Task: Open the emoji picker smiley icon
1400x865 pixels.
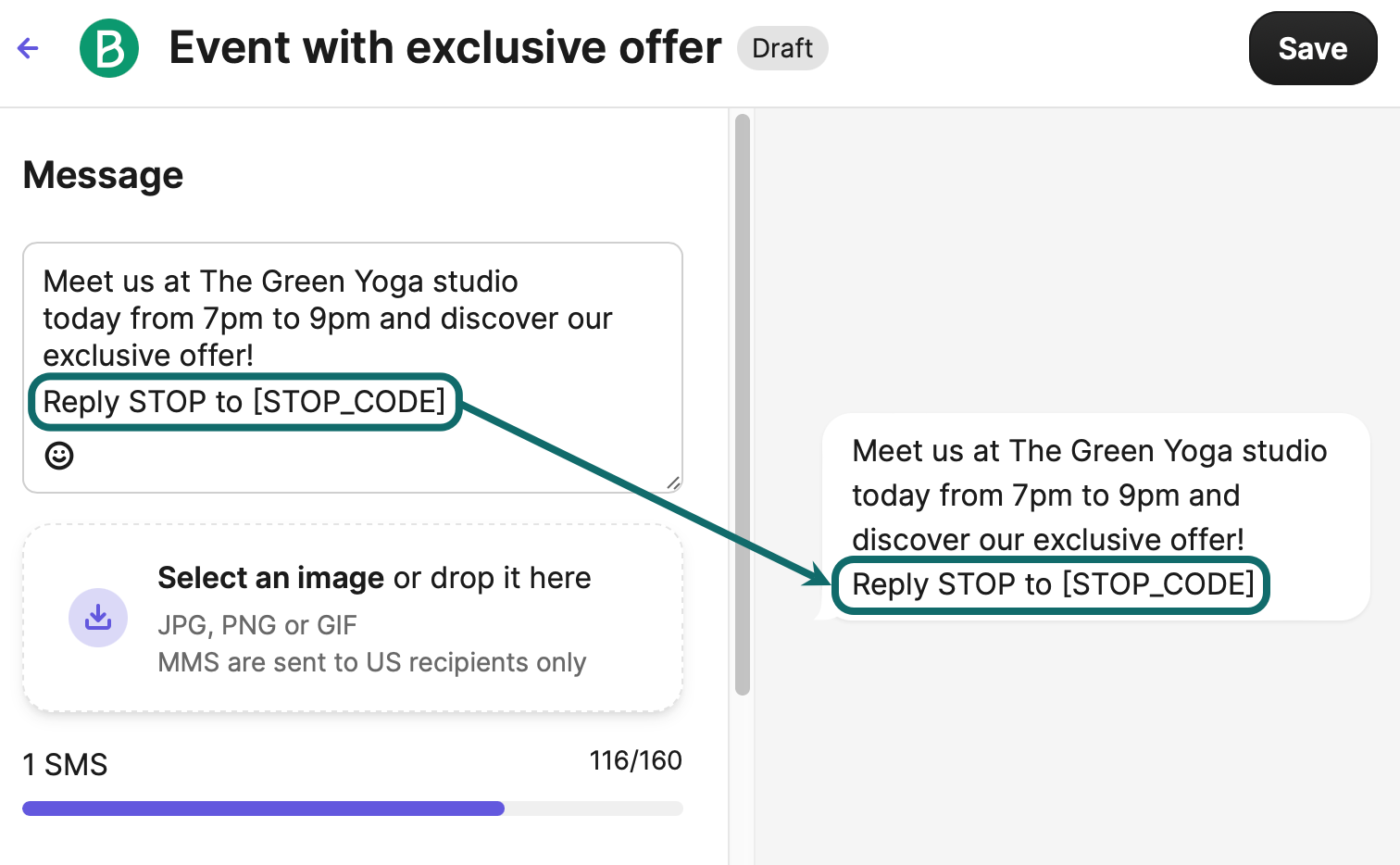Action: (58, 456)
